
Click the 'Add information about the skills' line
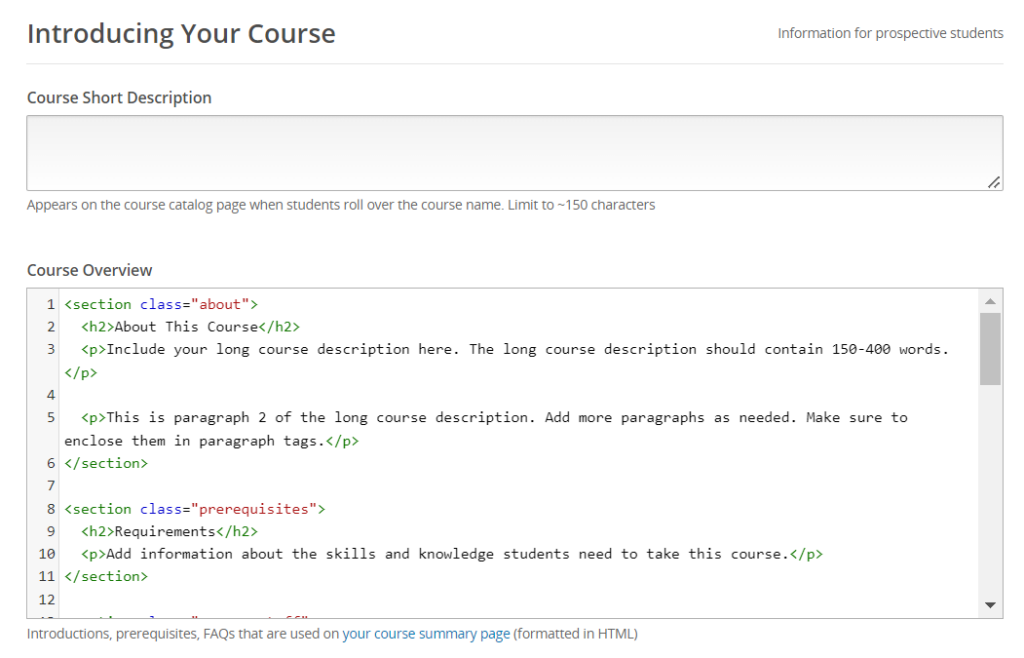coord(450,554)
